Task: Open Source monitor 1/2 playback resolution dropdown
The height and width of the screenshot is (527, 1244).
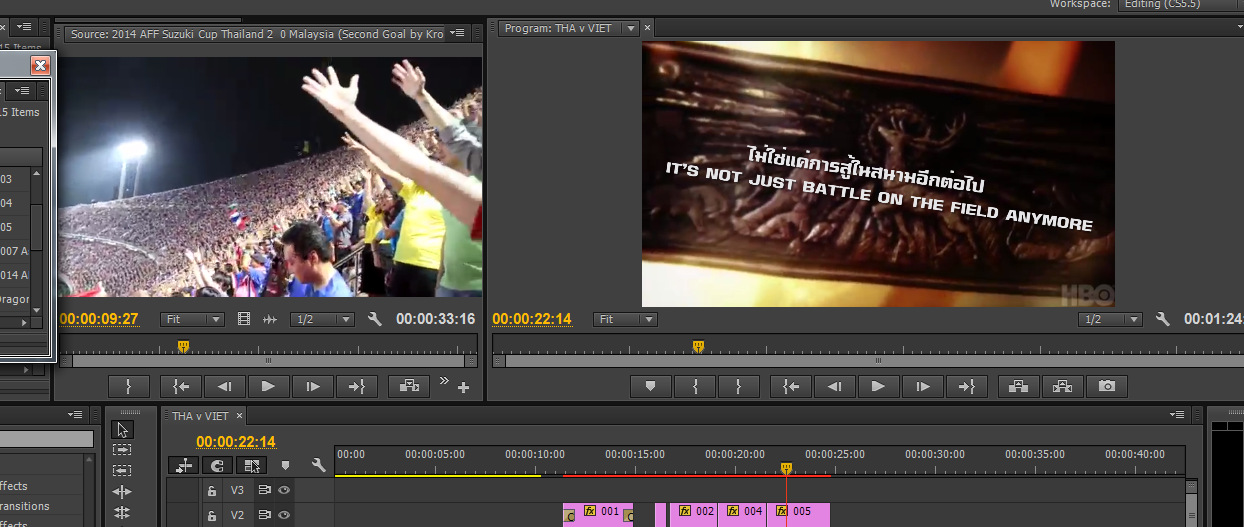Action: (322, 320)
